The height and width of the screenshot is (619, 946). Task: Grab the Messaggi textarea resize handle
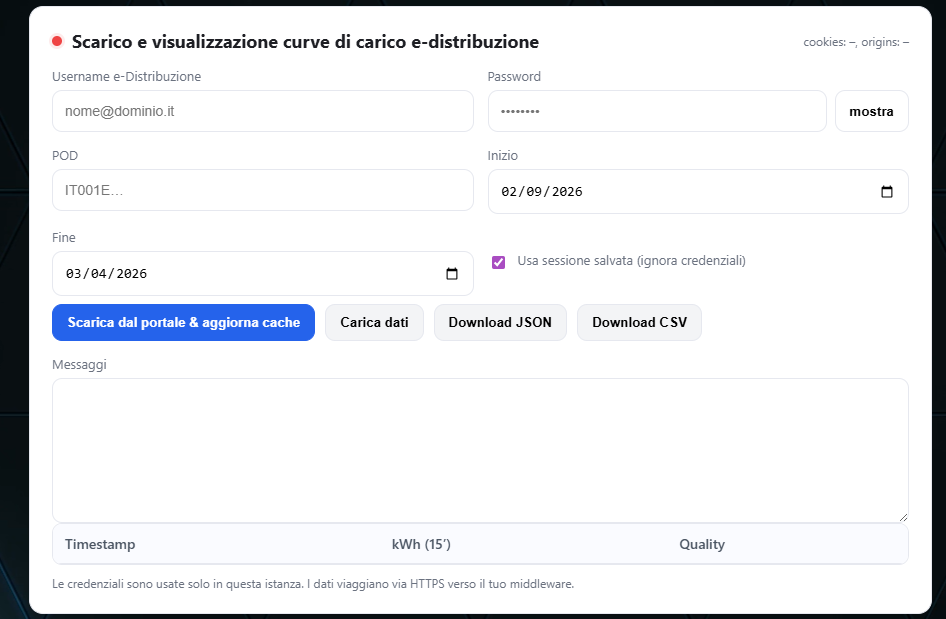(903, 517)
